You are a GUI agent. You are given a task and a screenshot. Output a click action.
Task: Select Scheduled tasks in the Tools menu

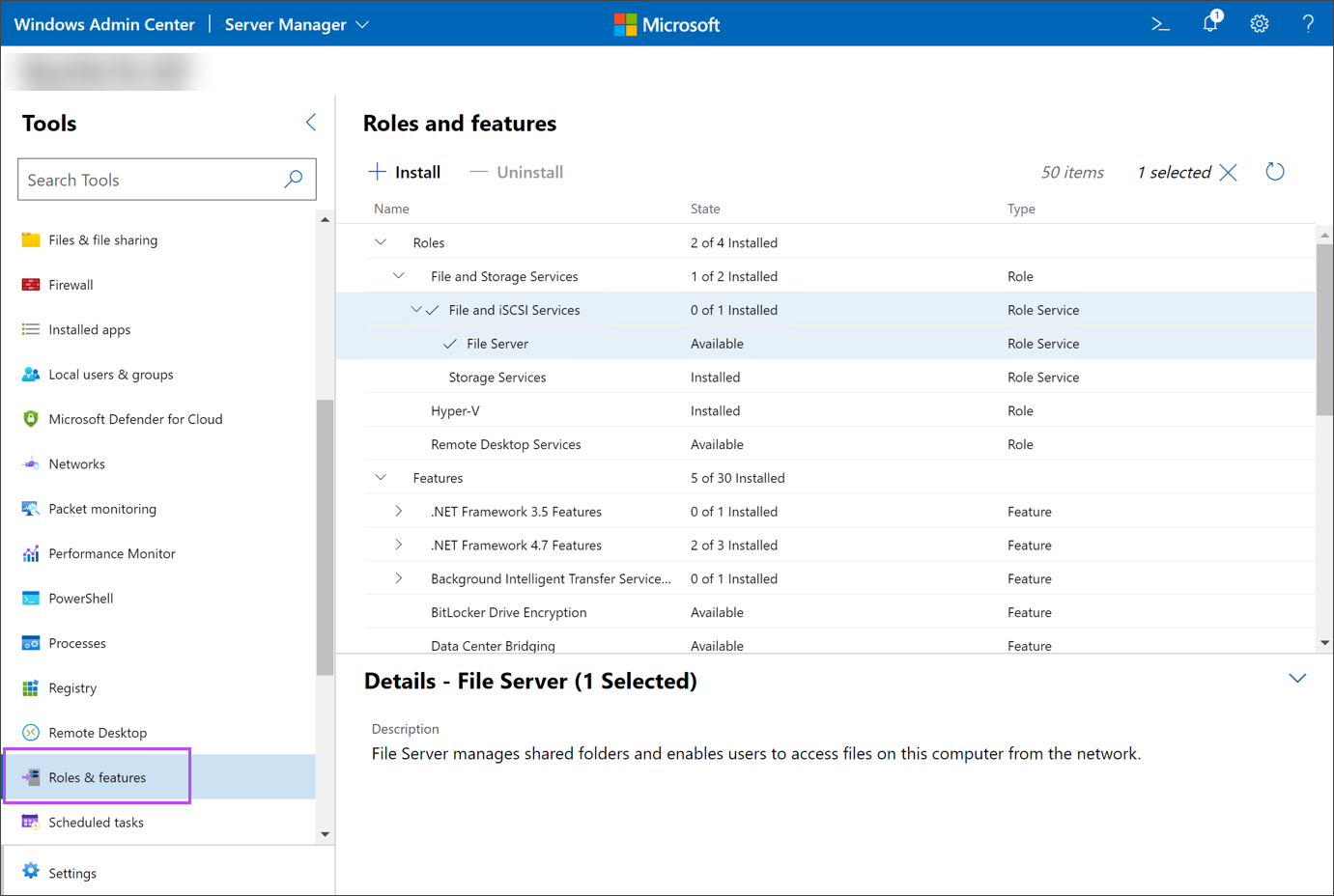tap(96, 823)
